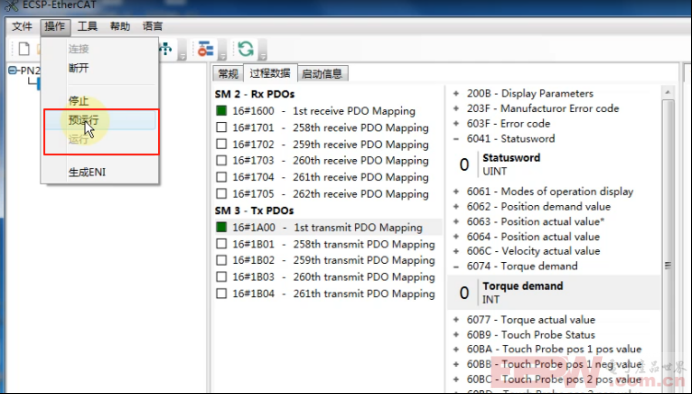
Task: Click the green refresh toolbar icon
Action: (x=245, y=49)
